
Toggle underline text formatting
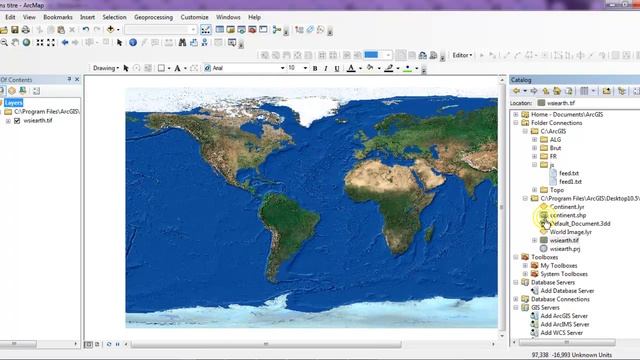337,69
